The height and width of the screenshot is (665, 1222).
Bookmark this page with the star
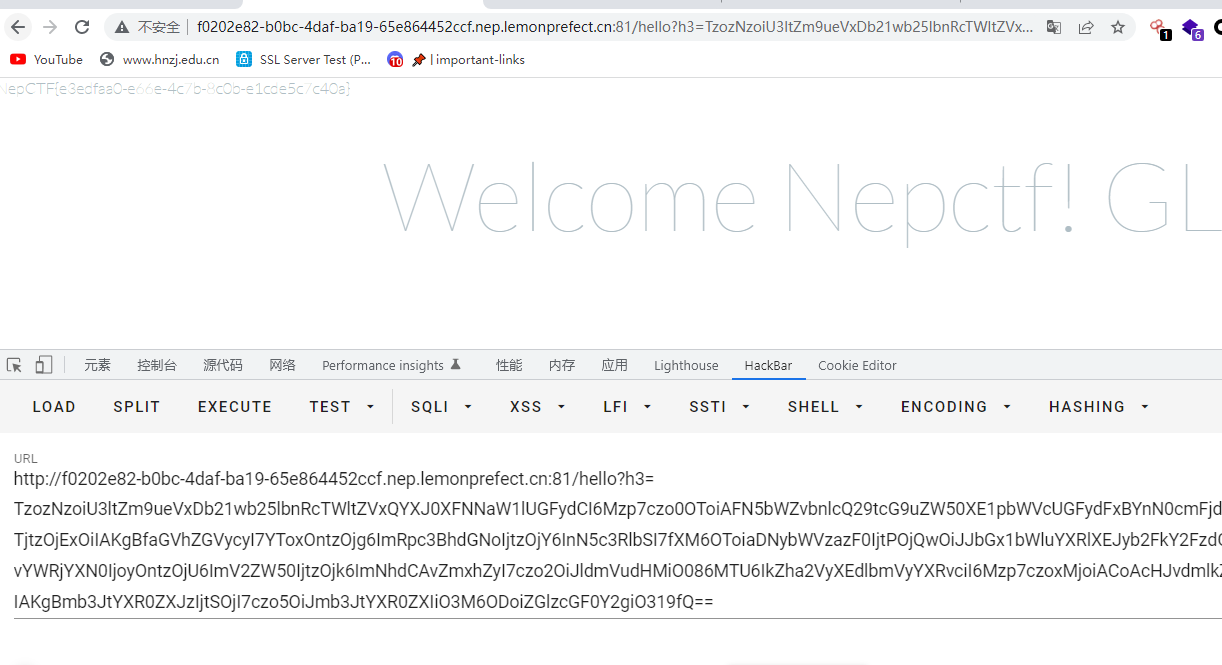1118,27
